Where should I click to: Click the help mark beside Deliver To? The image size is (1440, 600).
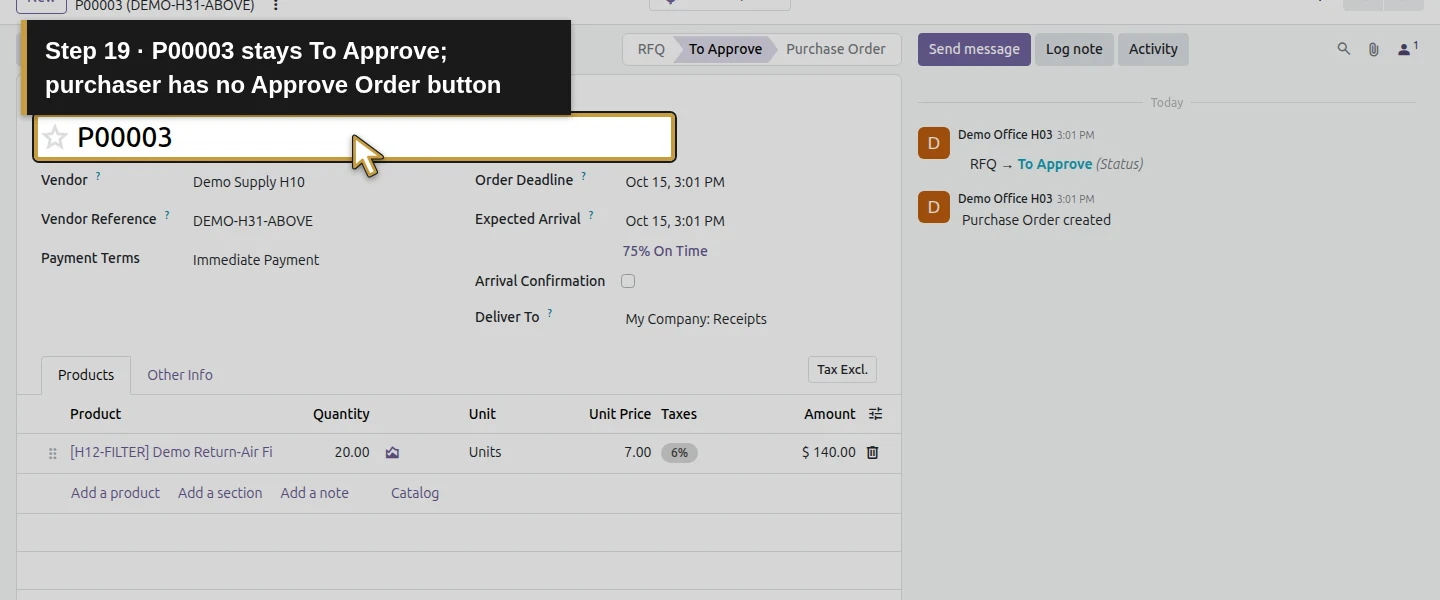point(550,313)
